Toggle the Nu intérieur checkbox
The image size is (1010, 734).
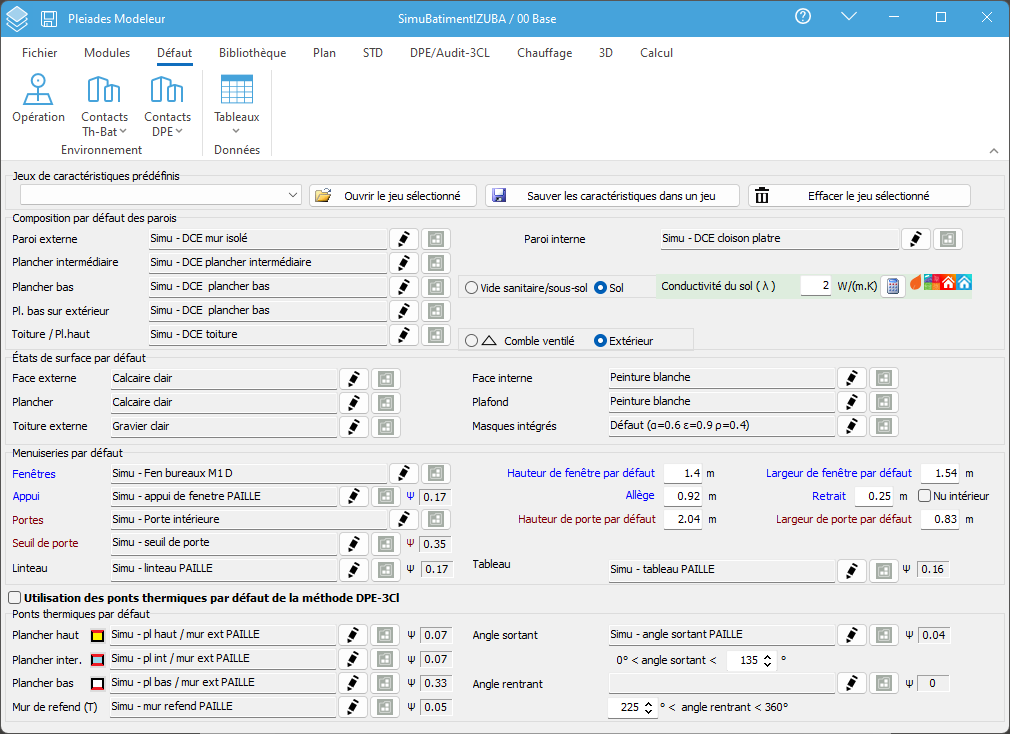[924, 496]
